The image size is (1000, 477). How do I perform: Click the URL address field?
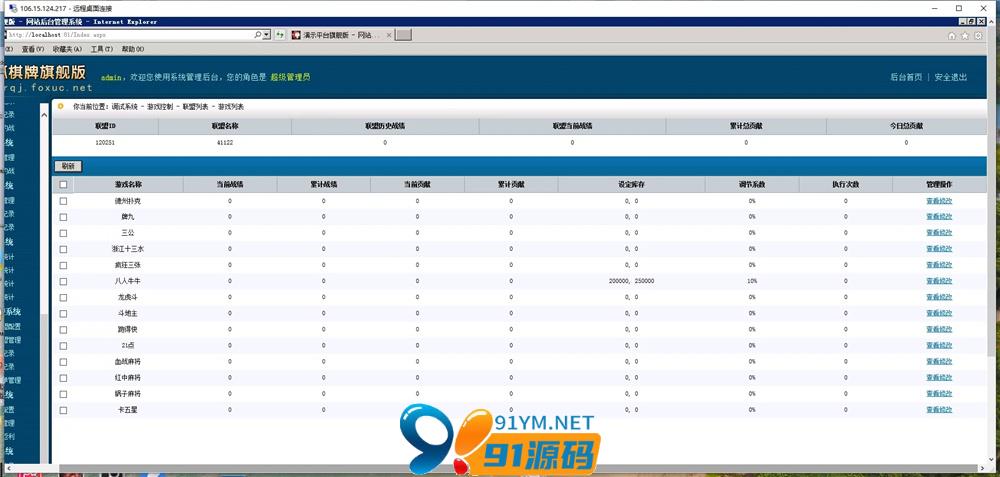click(x=128, y=35)
